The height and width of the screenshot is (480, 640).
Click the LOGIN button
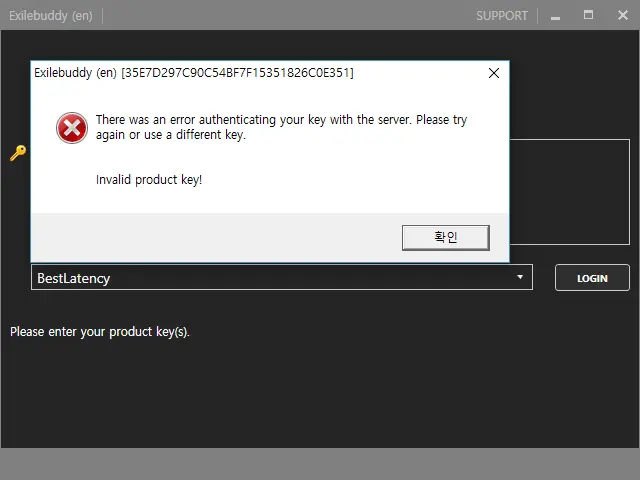coord(592,278)
